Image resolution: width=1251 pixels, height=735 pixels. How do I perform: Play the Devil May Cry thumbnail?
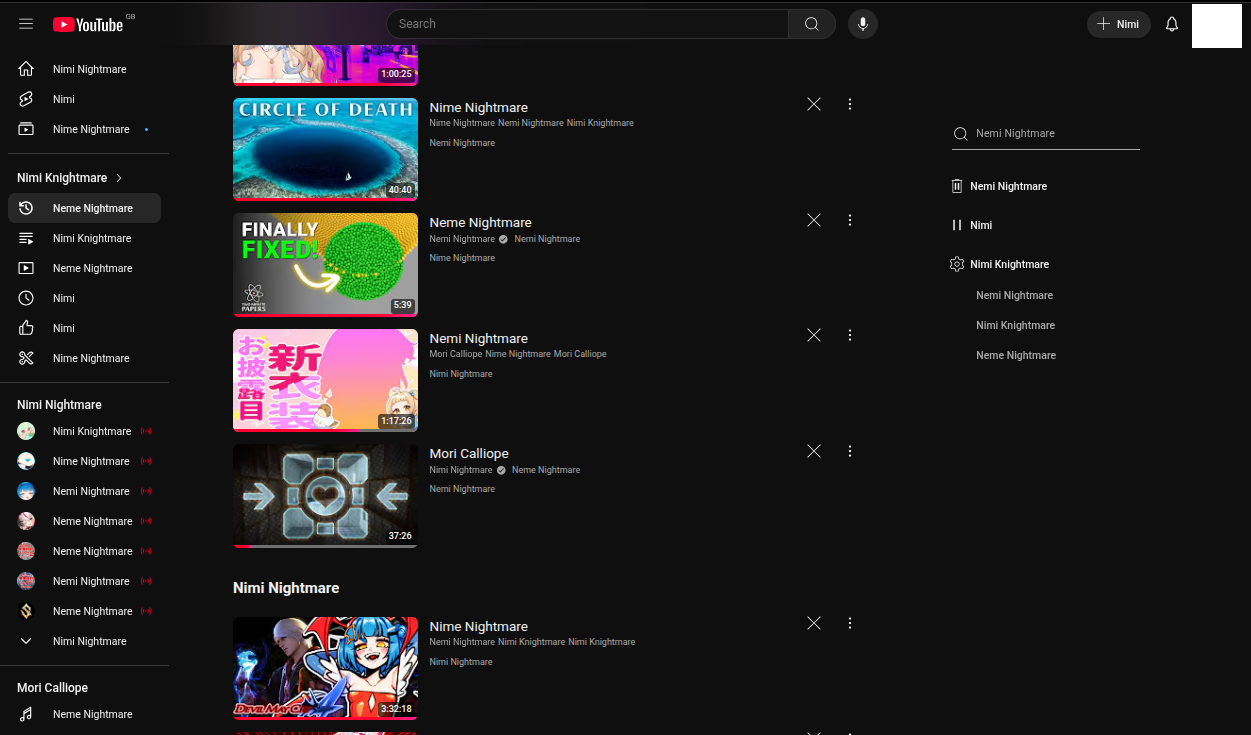[325, 668]
